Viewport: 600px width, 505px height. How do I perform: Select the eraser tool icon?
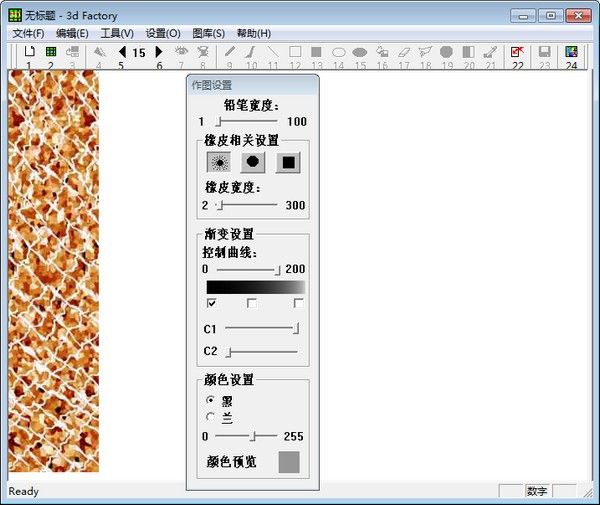point(404,51)
